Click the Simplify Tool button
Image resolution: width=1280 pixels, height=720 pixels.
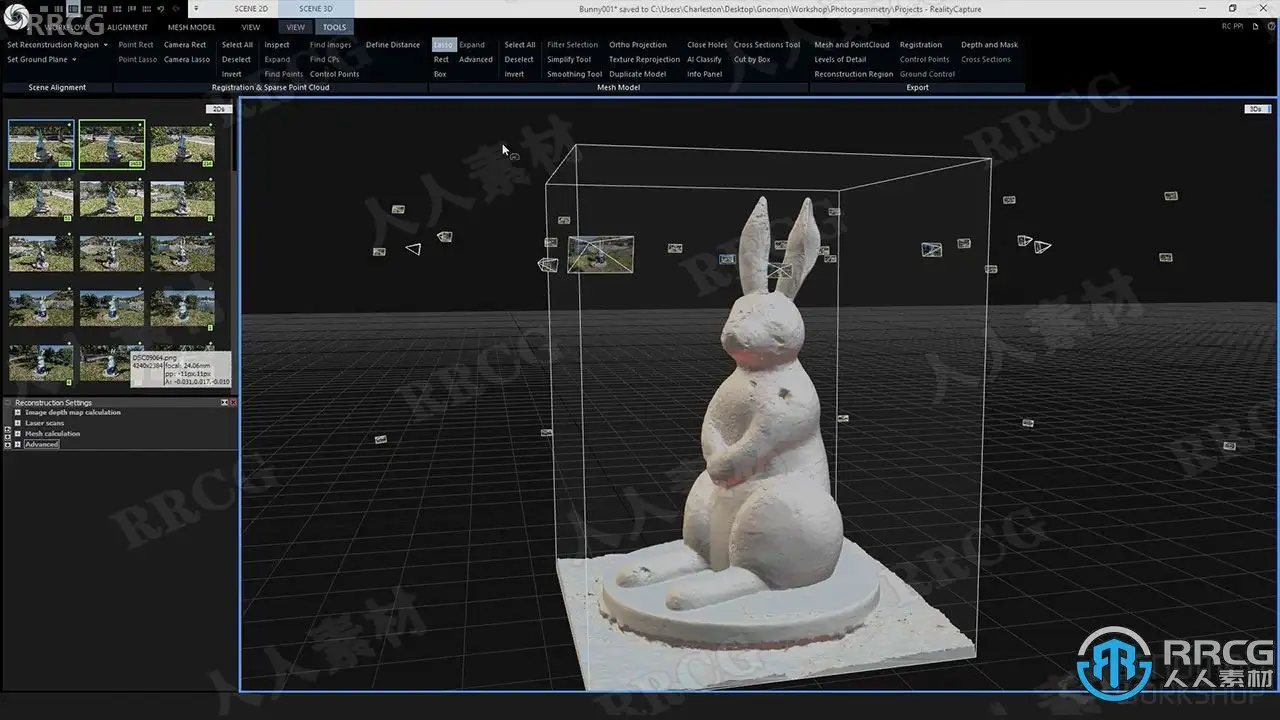tap(569, 60)
